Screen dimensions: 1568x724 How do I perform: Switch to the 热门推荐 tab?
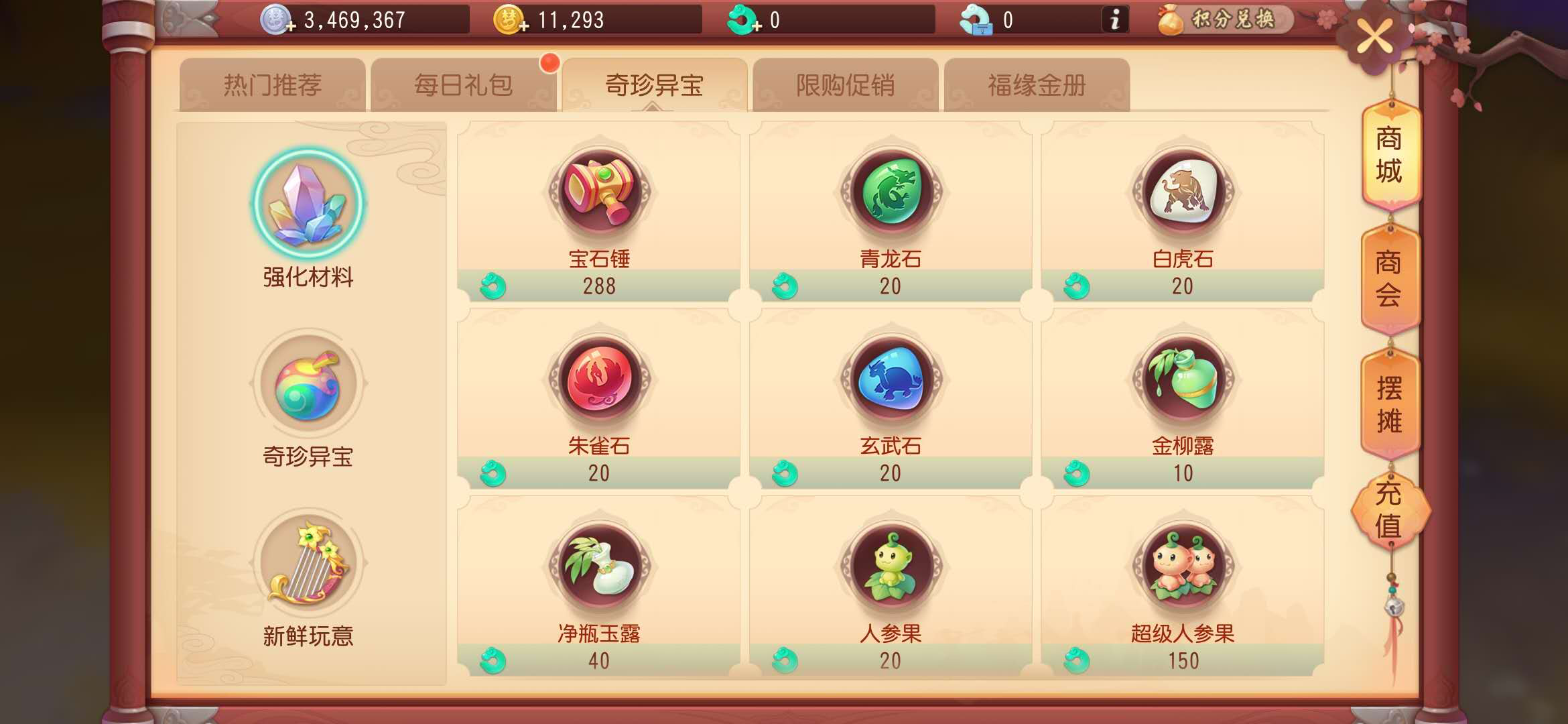coord(273,85)
